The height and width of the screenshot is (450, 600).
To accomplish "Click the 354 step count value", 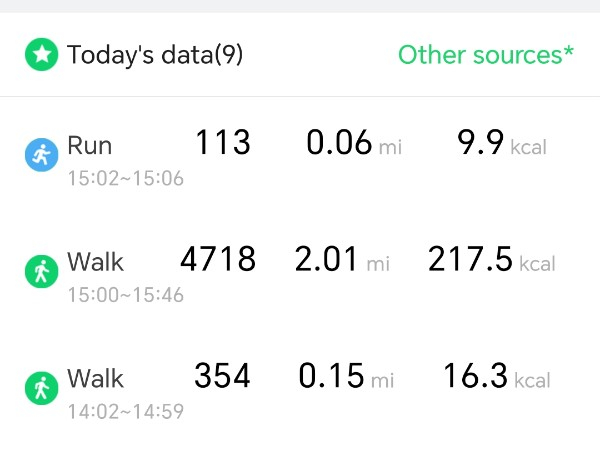I will [x=222, y=377].
